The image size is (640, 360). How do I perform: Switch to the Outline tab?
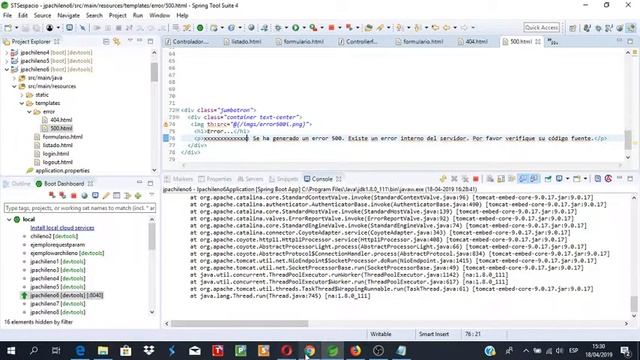17,184
